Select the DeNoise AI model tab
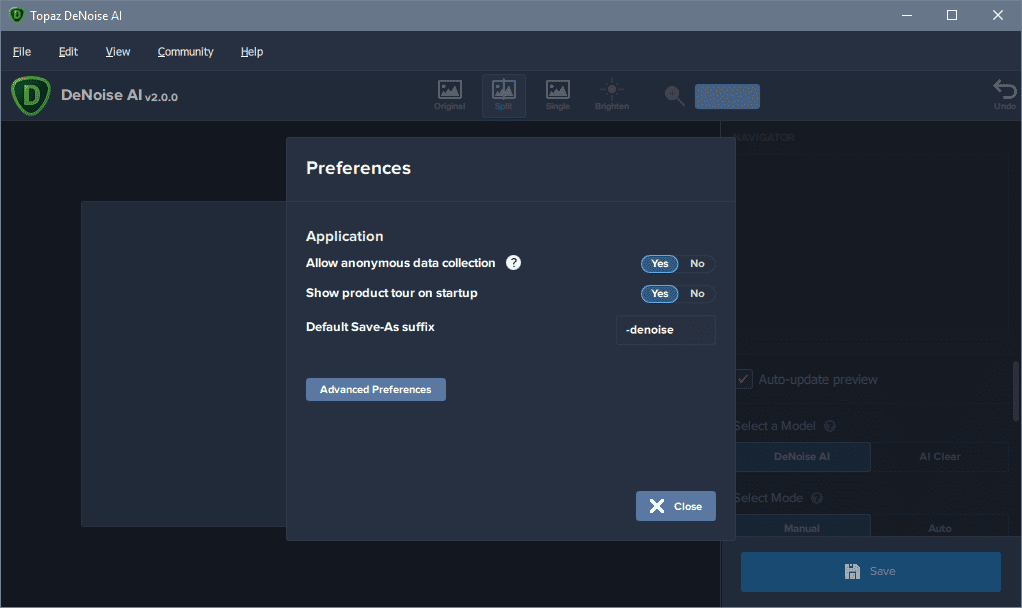1022x608 pixels. [x=802, y=457]
